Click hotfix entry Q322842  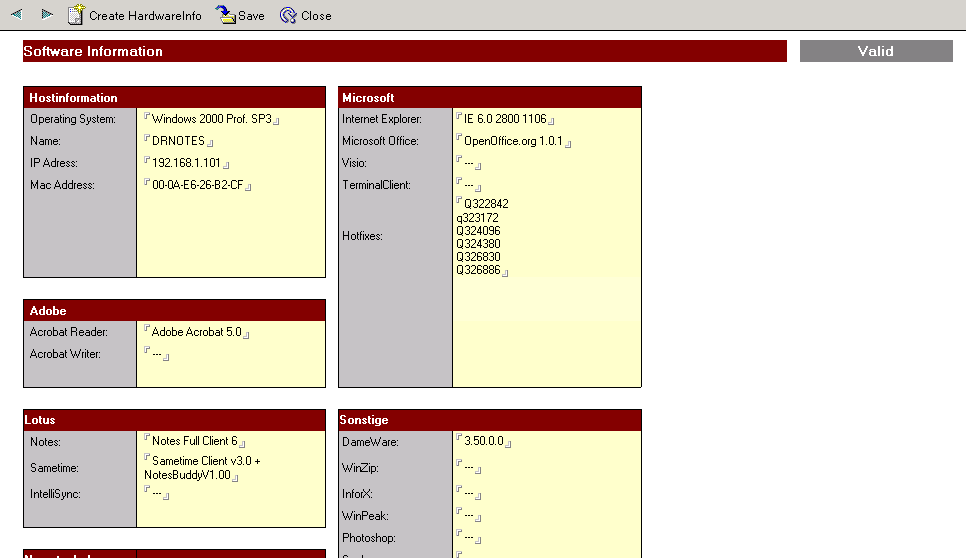486,204
